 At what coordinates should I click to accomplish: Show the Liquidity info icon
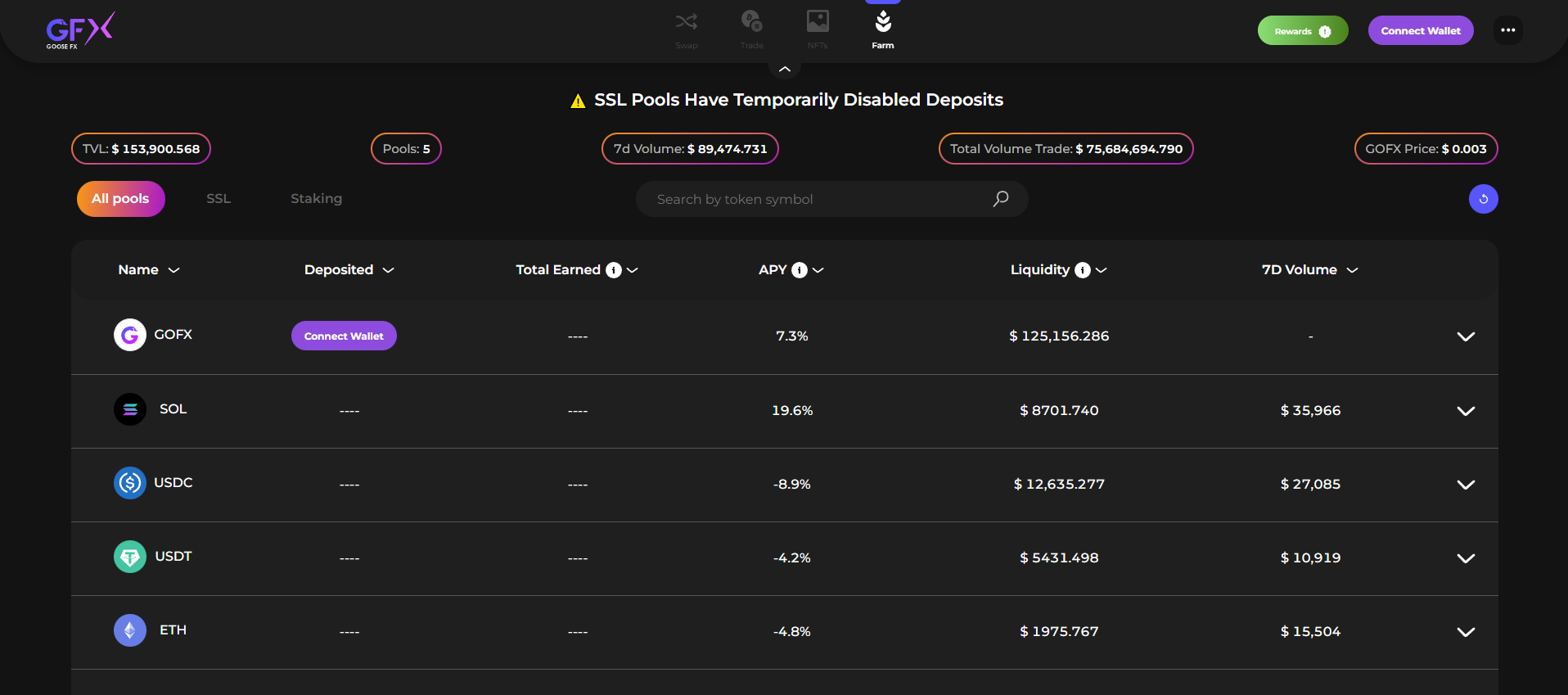click(x=1083, y=270)
